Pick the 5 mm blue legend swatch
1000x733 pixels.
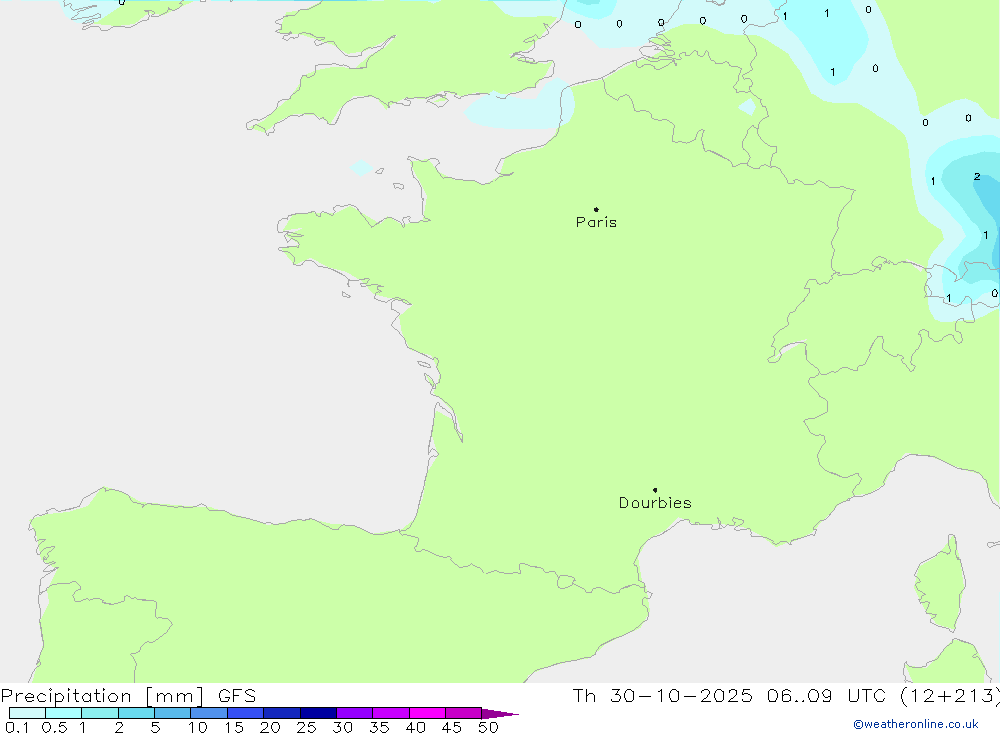pyautogui.click(x=172, y=713)
